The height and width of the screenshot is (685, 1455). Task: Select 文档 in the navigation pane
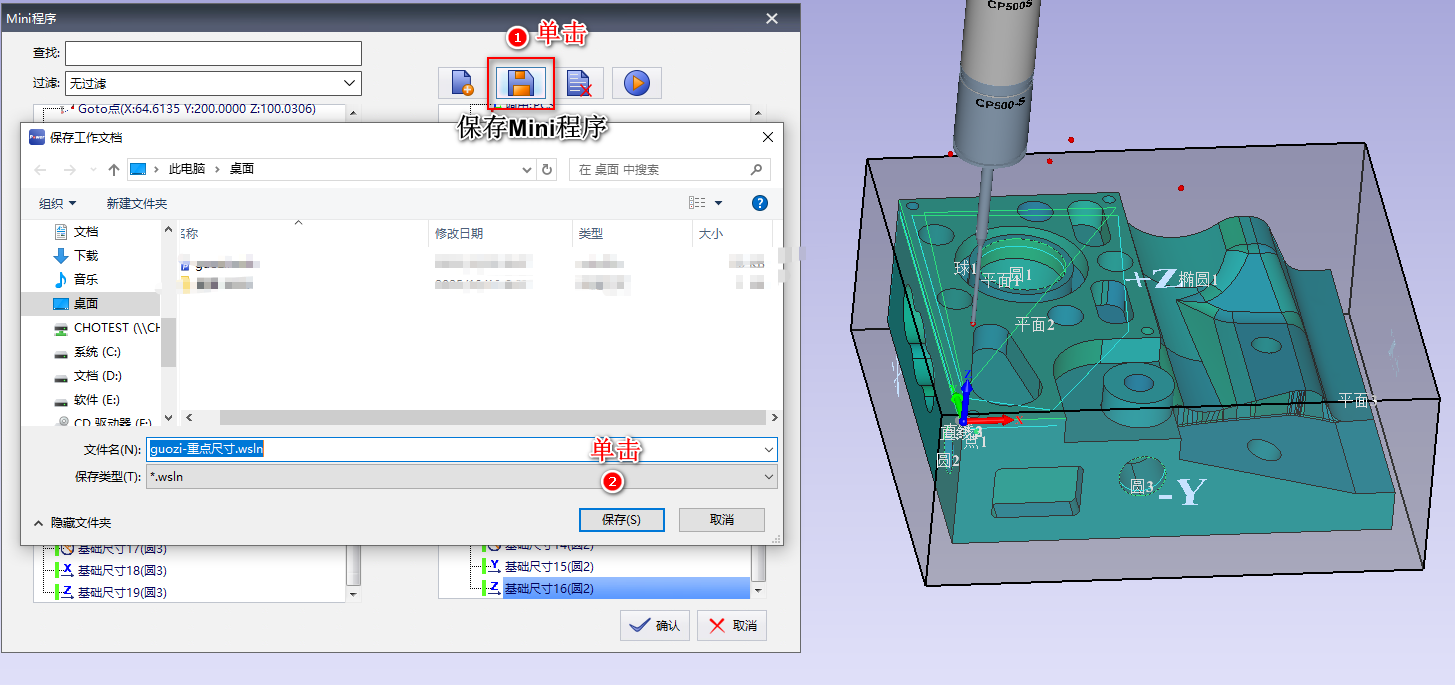[x=86, y=231]
